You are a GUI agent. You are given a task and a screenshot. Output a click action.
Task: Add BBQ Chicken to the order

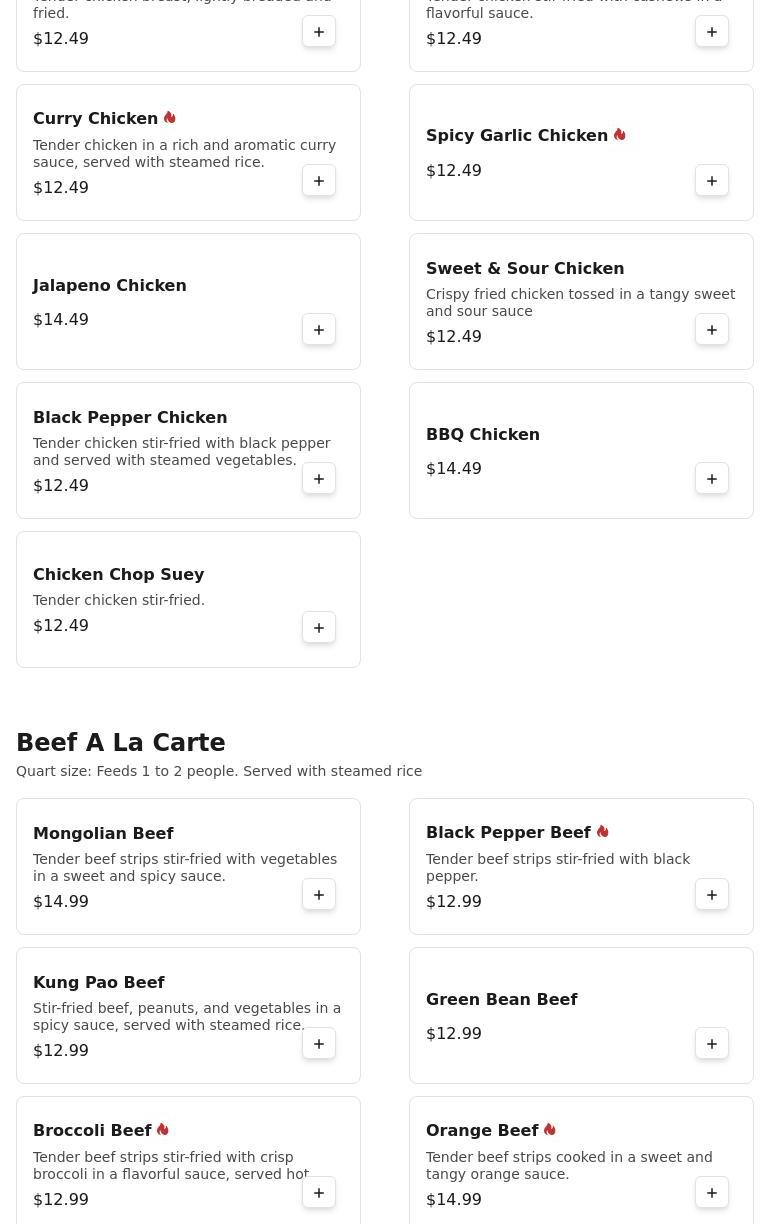coord(712,479)
